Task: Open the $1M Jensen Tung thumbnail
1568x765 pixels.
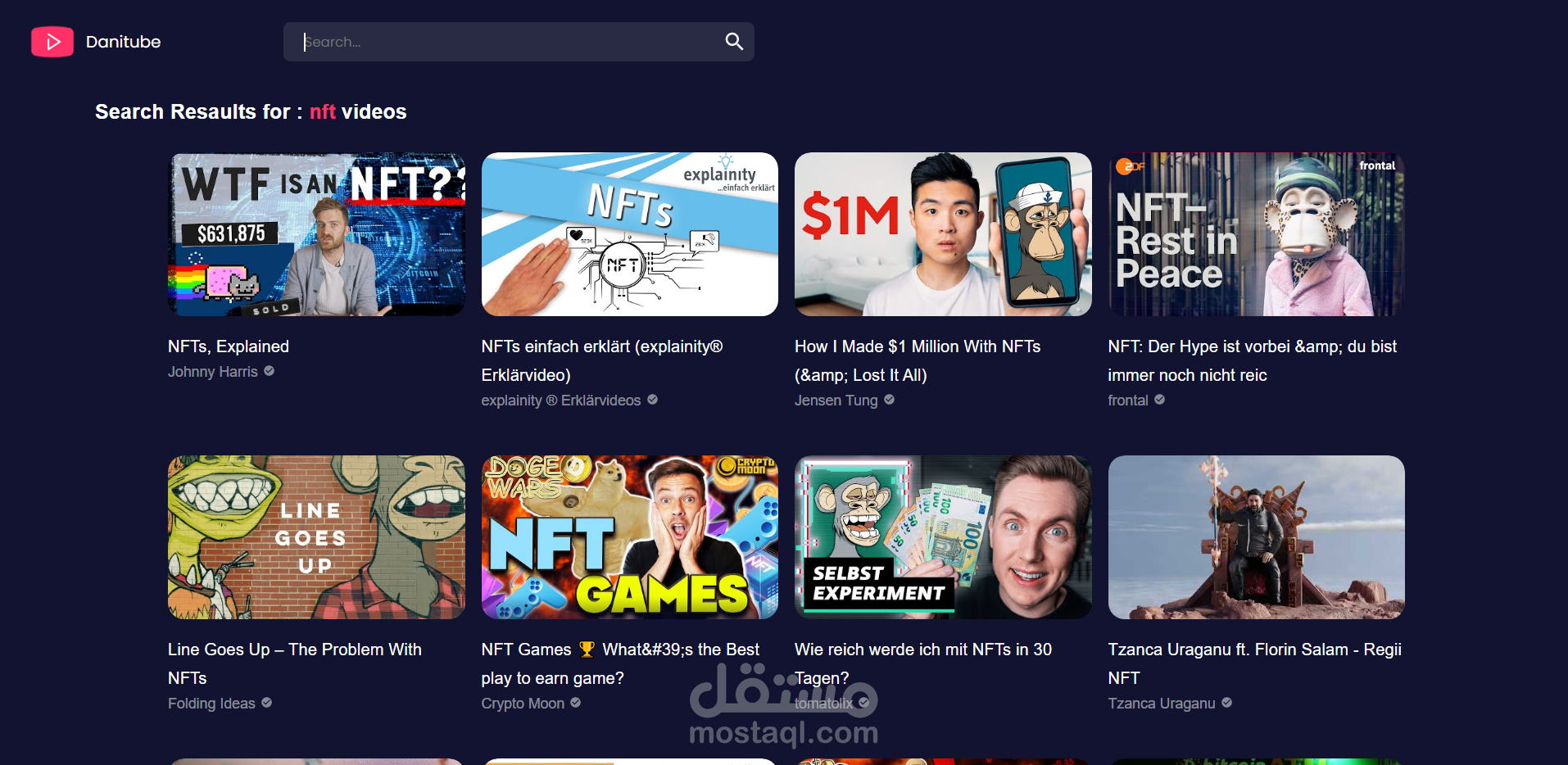Action: 943,234
